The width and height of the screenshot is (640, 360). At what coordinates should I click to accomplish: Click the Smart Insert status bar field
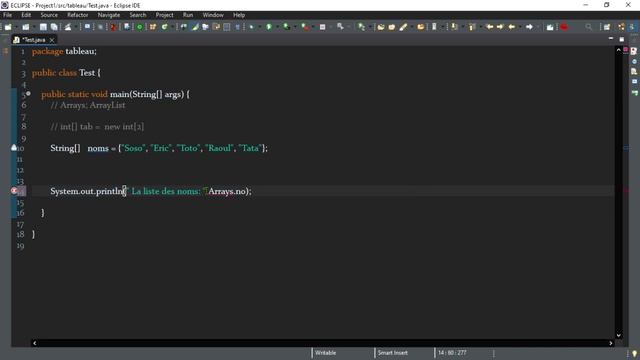point(393,353)
